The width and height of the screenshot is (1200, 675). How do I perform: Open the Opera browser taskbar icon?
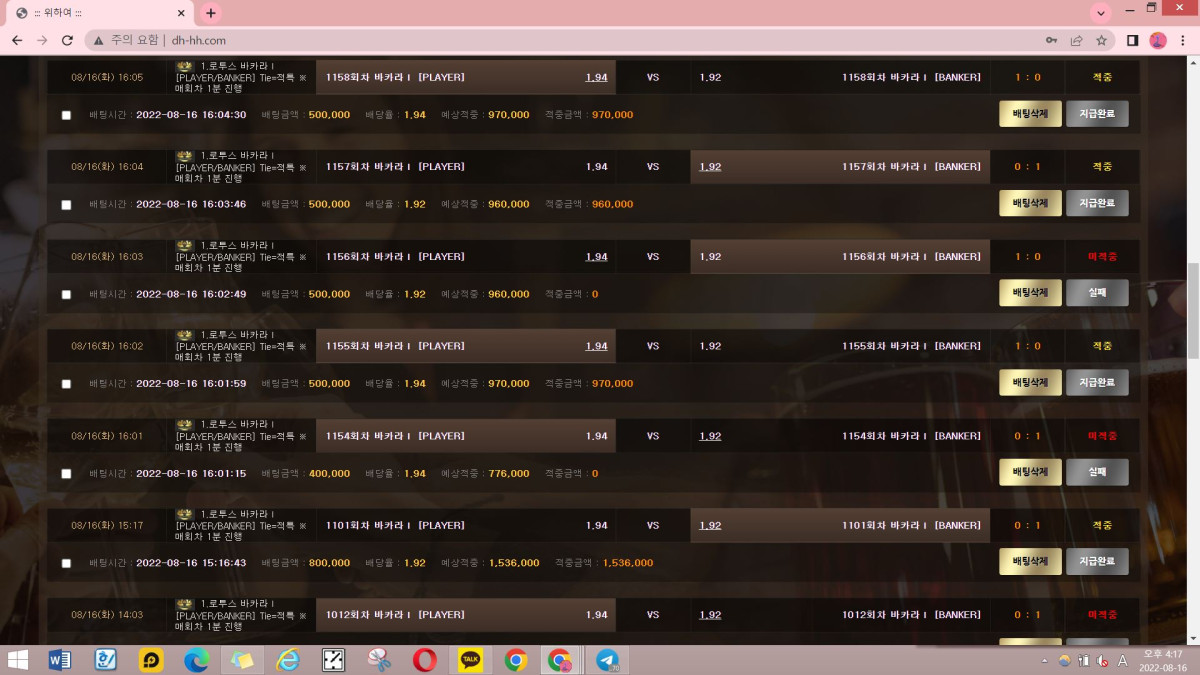[x=424, y=660]
